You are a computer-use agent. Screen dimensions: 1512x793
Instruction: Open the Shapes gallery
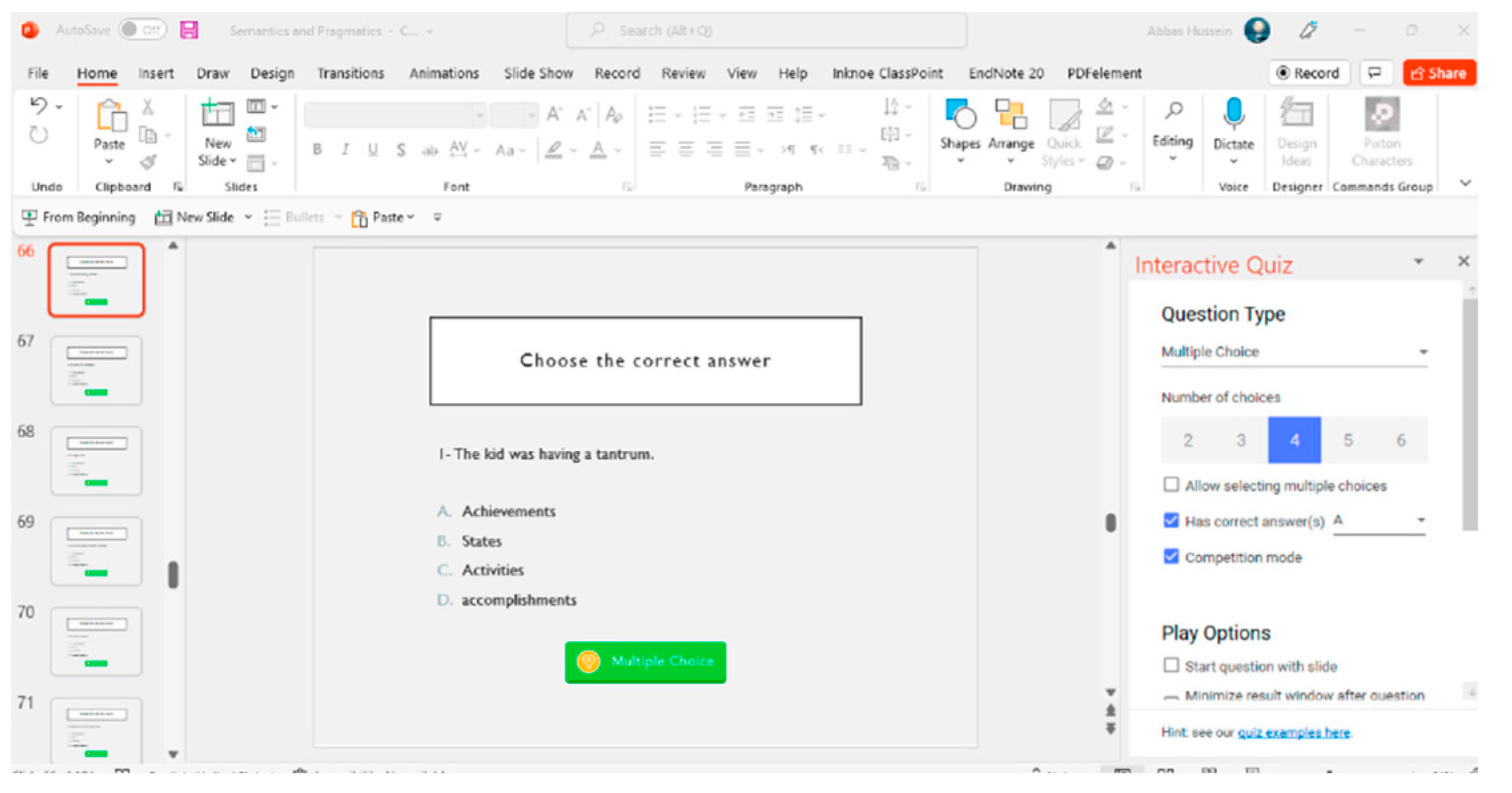pyautogui.click(x=960, y=114)
